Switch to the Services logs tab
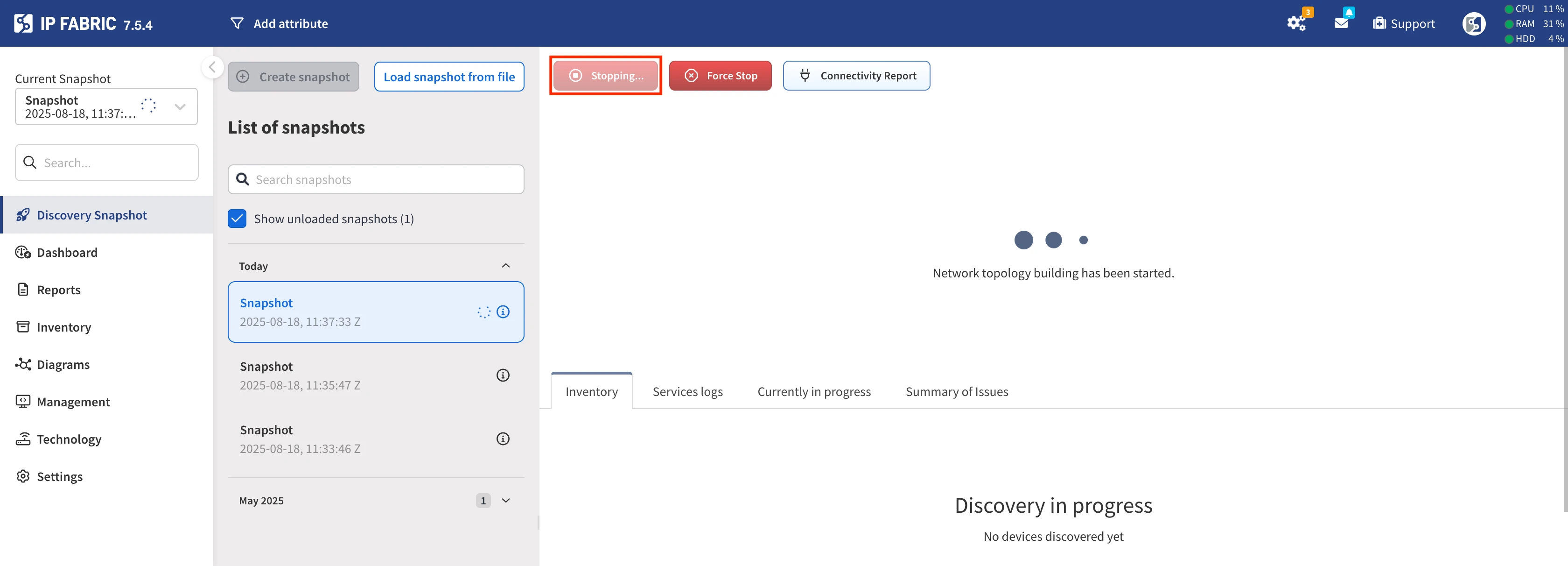This screenshot has height=566, width=1568. click(x=687, y=392)
